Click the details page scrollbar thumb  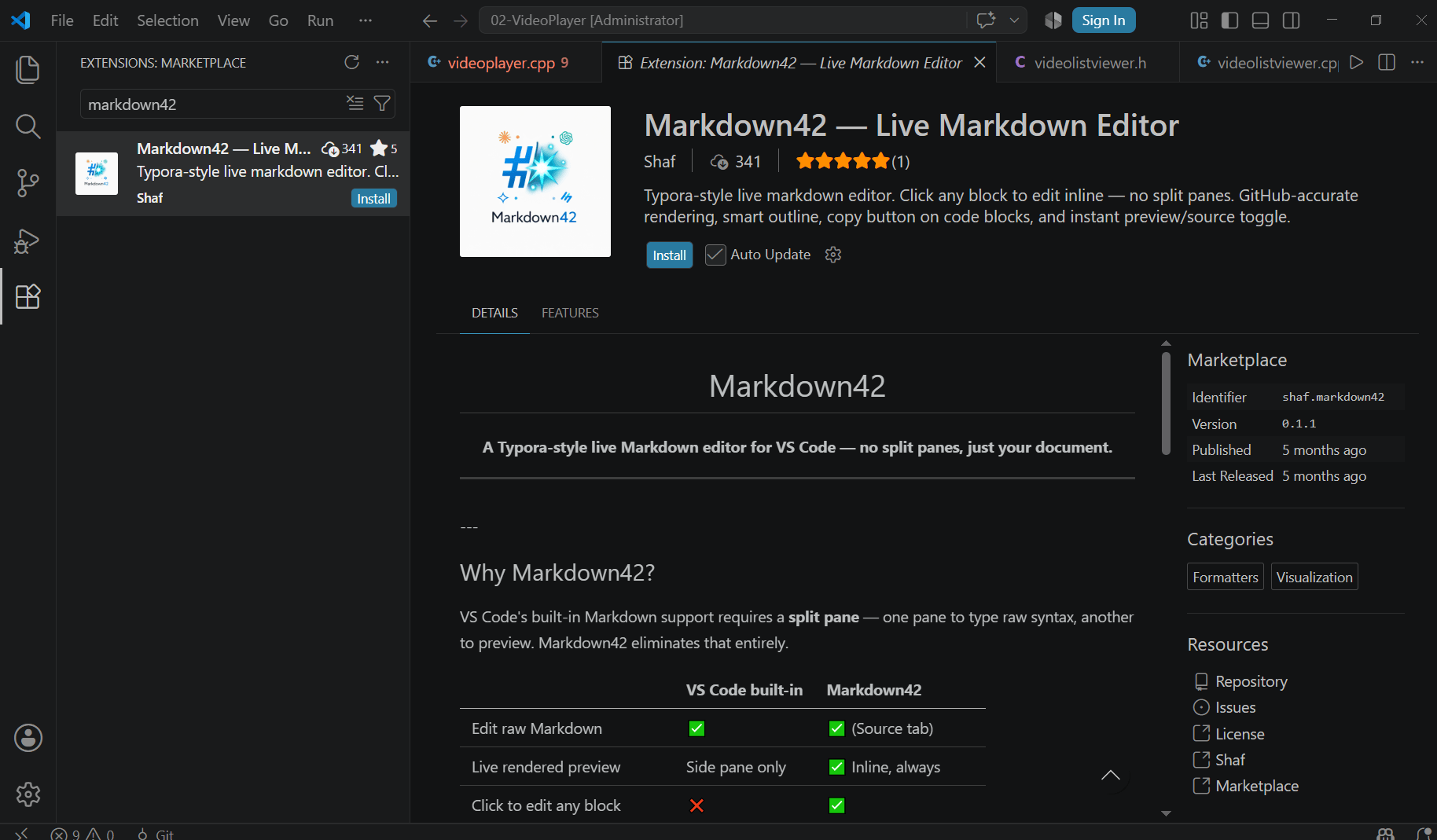[x=1166, y=402]
